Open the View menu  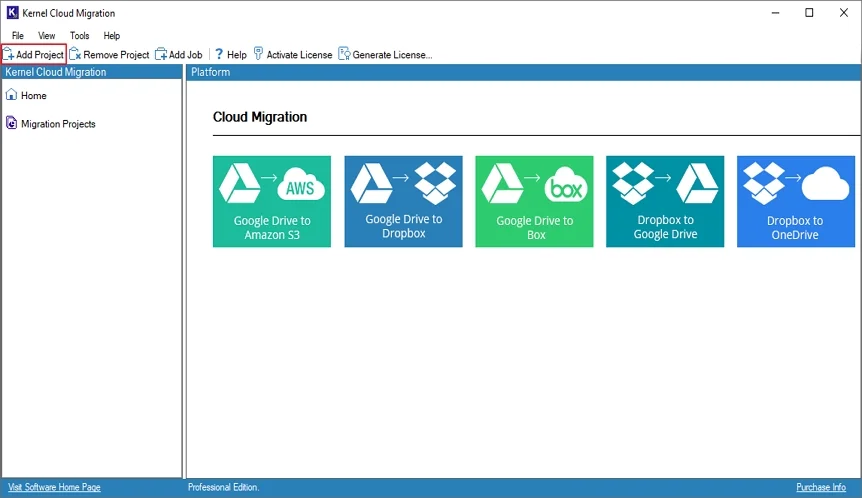click(x=46, y=36)
